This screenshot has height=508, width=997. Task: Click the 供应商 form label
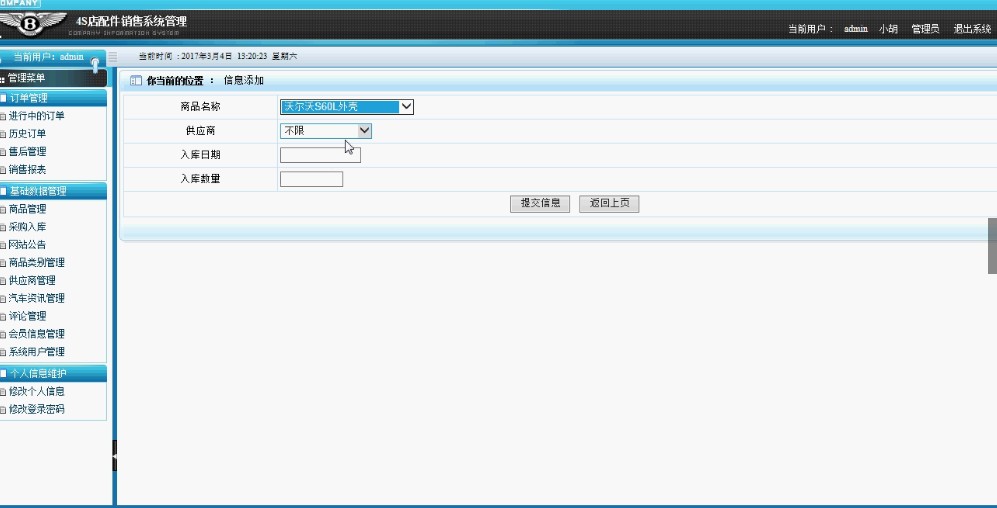(200, 131)
